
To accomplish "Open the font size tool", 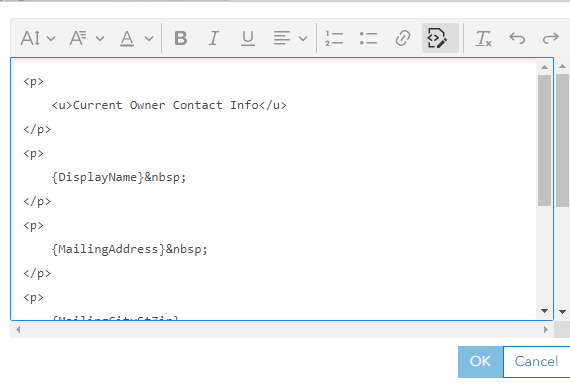I will coord(30,38).
